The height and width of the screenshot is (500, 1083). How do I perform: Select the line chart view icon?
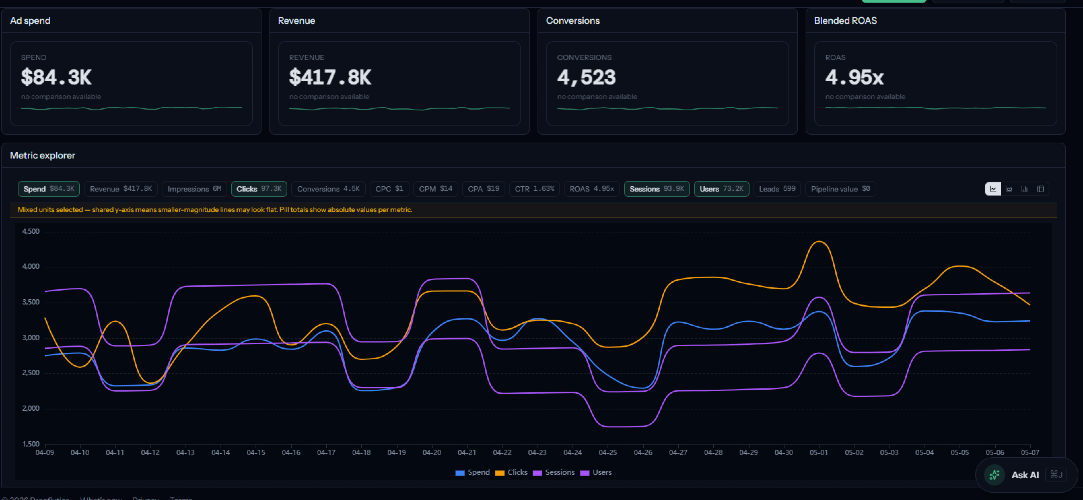[993, 189]
